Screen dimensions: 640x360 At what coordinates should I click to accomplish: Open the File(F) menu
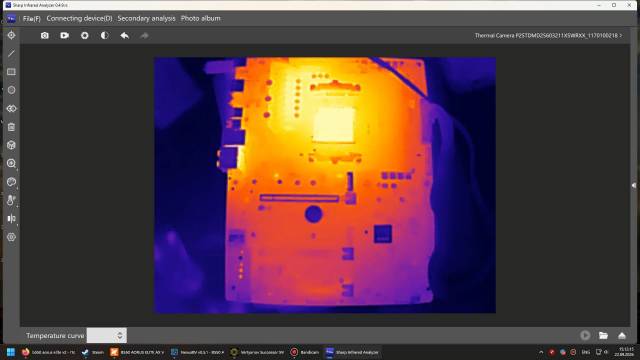point(31,18)
